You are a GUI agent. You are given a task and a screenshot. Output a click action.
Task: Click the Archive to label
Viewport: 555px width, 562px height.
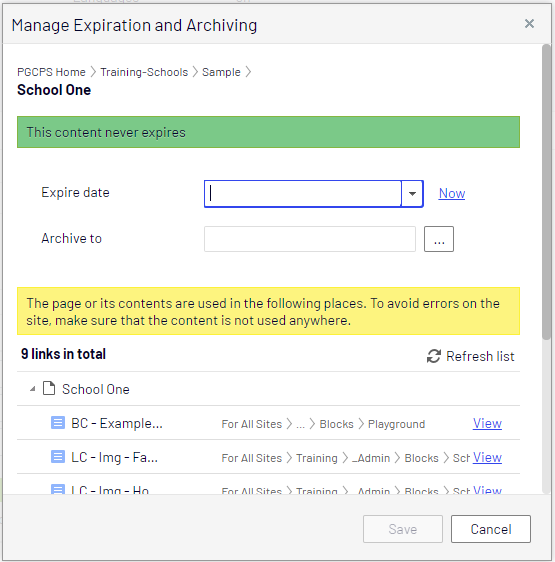point(71,238)
